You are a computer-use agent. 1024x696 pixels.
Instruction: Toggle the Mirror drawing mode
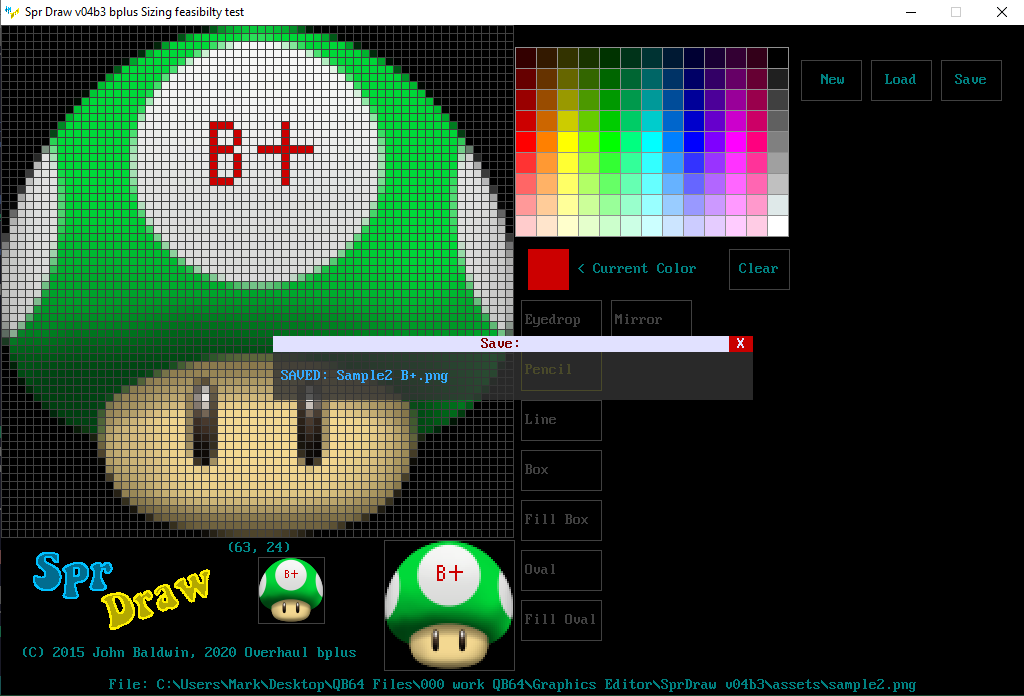[651, 319]
